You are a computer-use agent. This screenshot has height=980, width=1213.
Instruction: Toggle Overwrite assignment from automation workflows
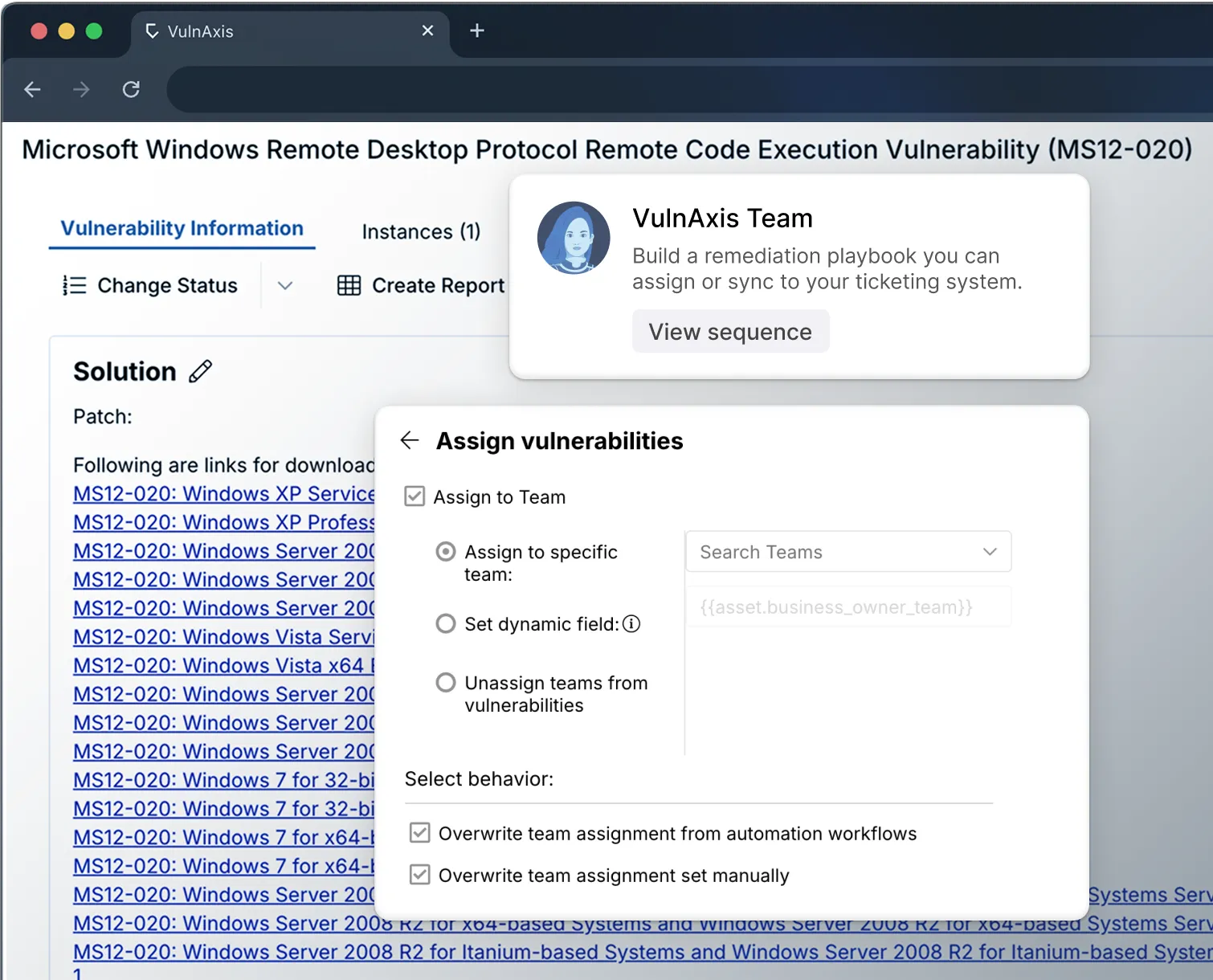(x=419, y=833)
